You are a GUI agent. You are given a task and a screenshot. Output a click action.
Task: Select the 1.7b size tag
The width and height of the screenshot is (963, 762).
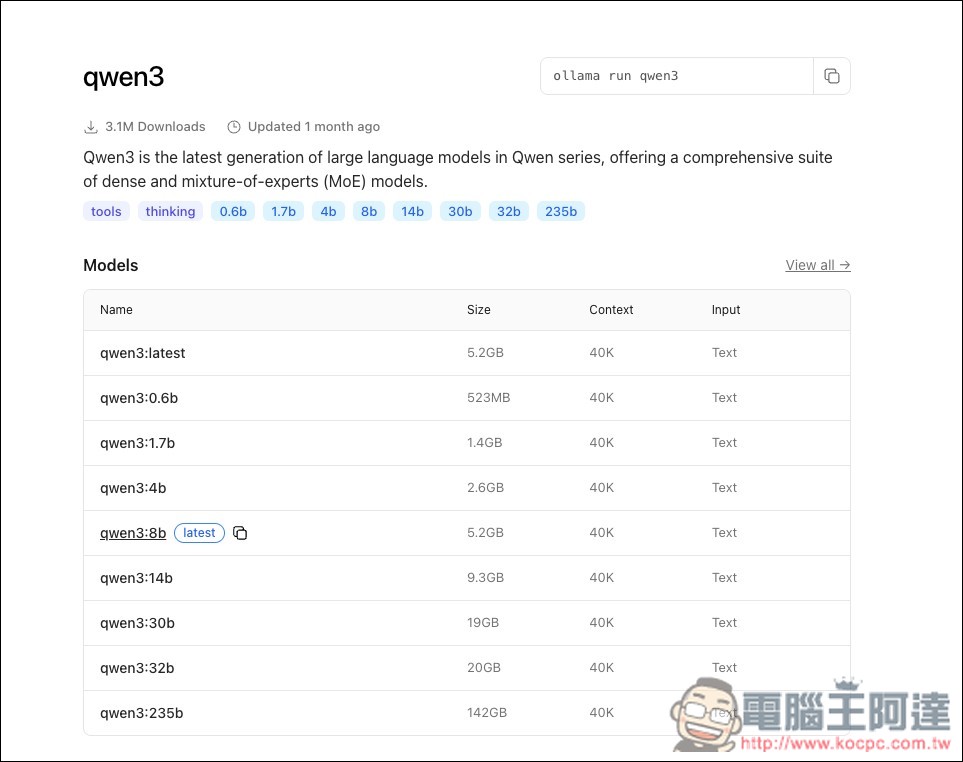(283, 211)
